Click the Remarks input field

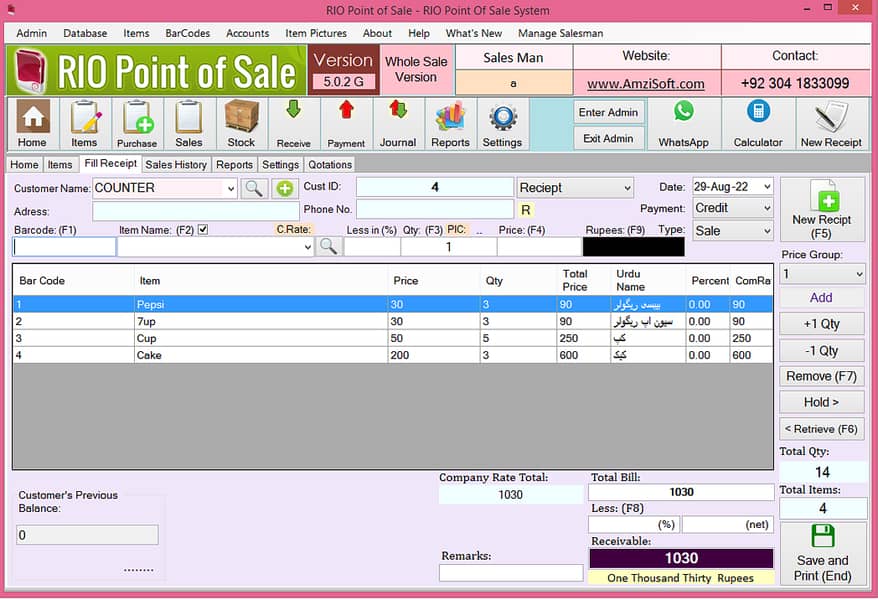pyautogui.click(x=511, y=573)
